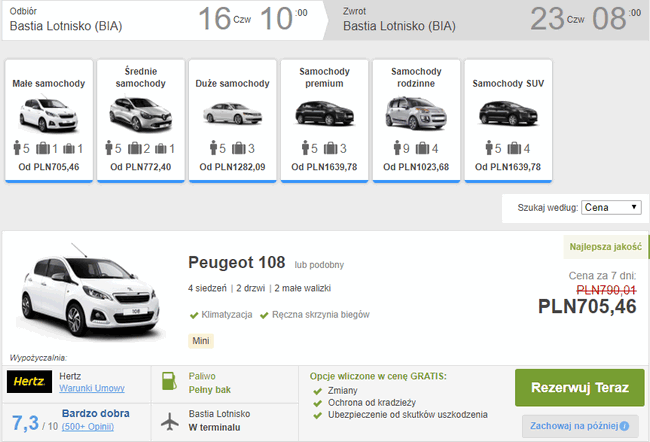Select the Samochody premium category card
650x442 pixels.
tap(325, 121)
